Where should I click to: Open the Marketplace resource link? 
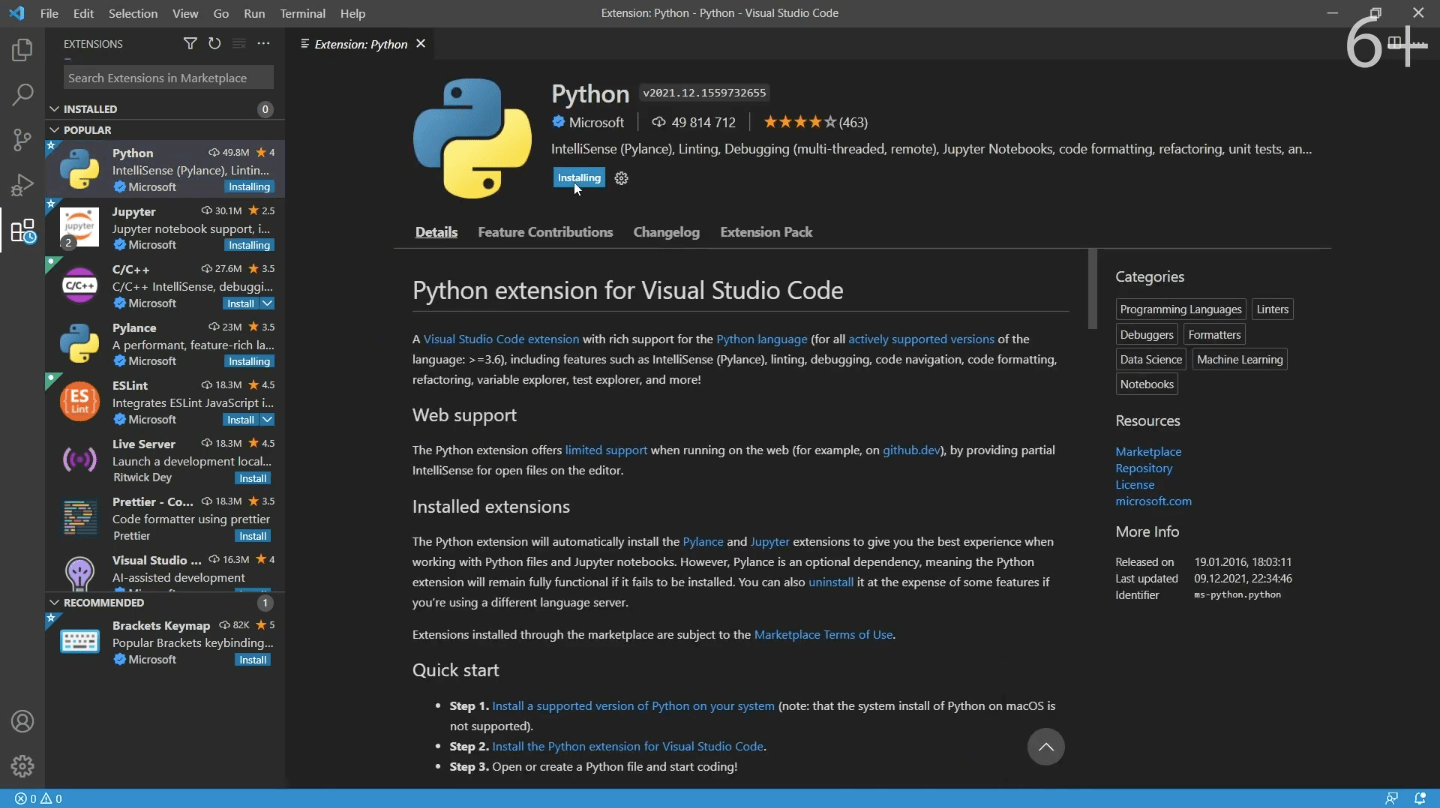(1148, 452)
